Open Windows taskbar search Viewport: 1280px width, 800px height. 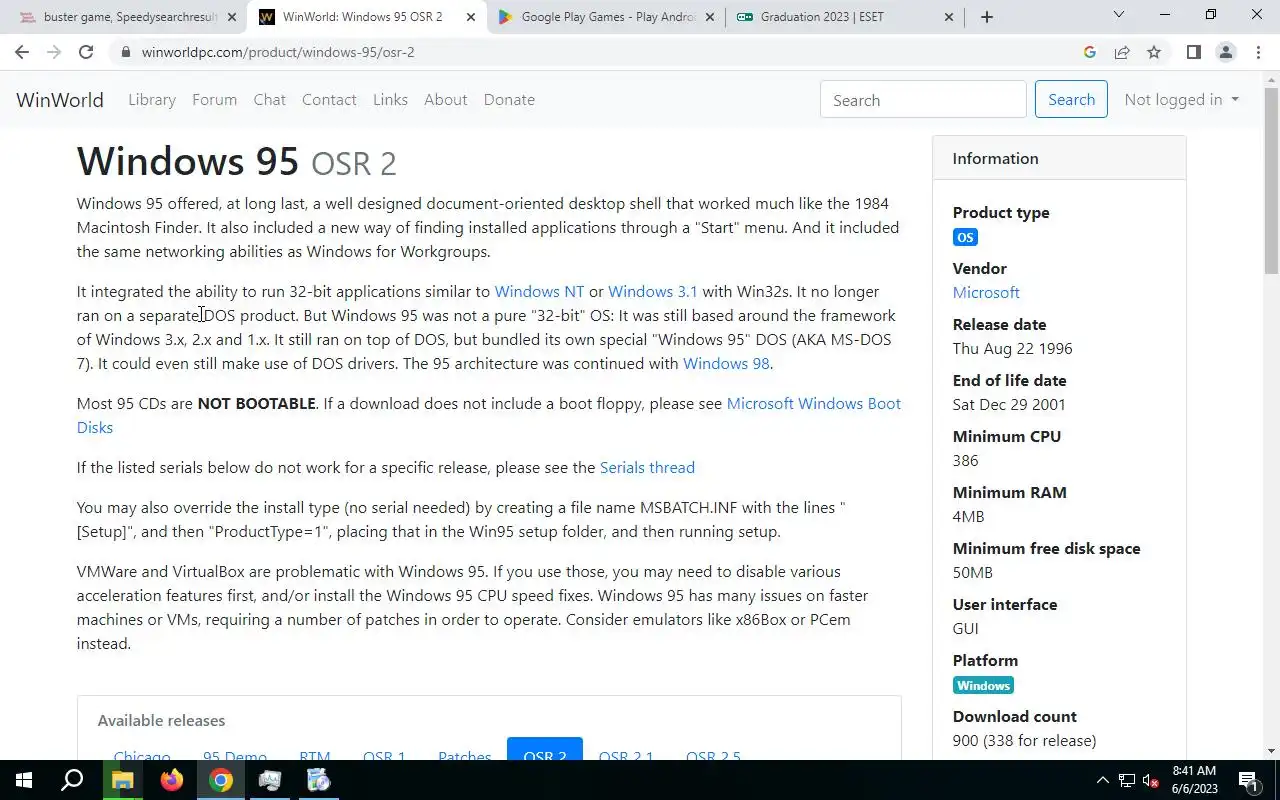click(72, 780)
